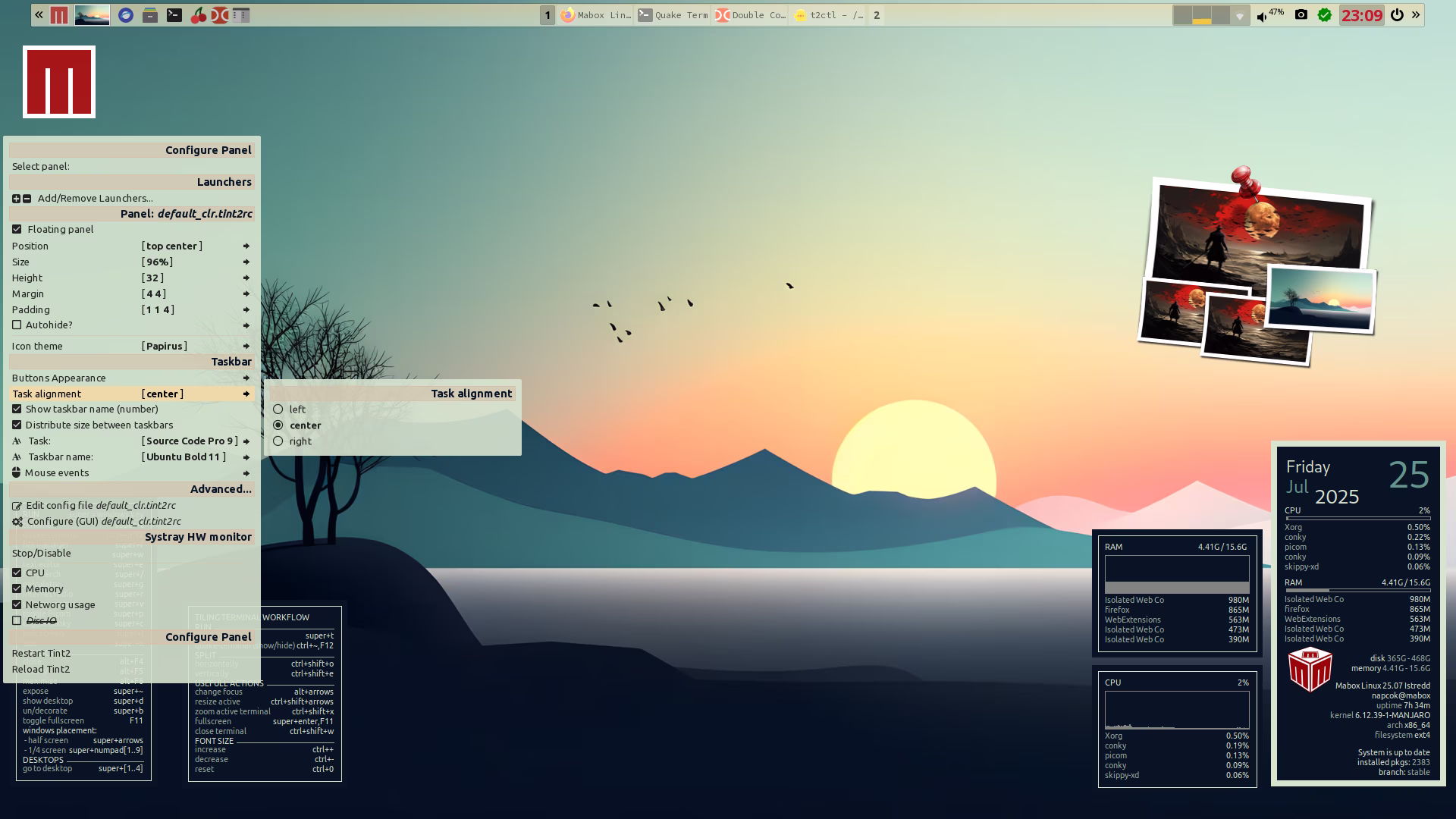Click Restart Tint2
The image size is (1456, 819).
[42, 653]
